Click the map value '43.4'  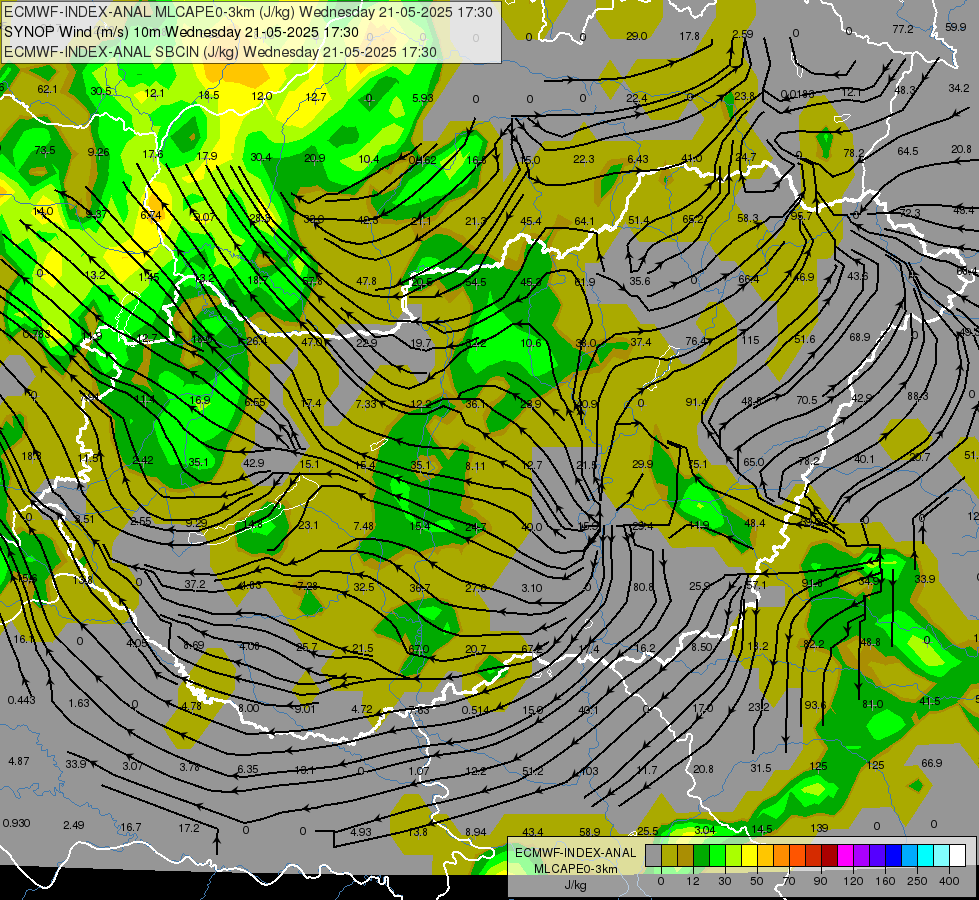click(x=533, y=831)
